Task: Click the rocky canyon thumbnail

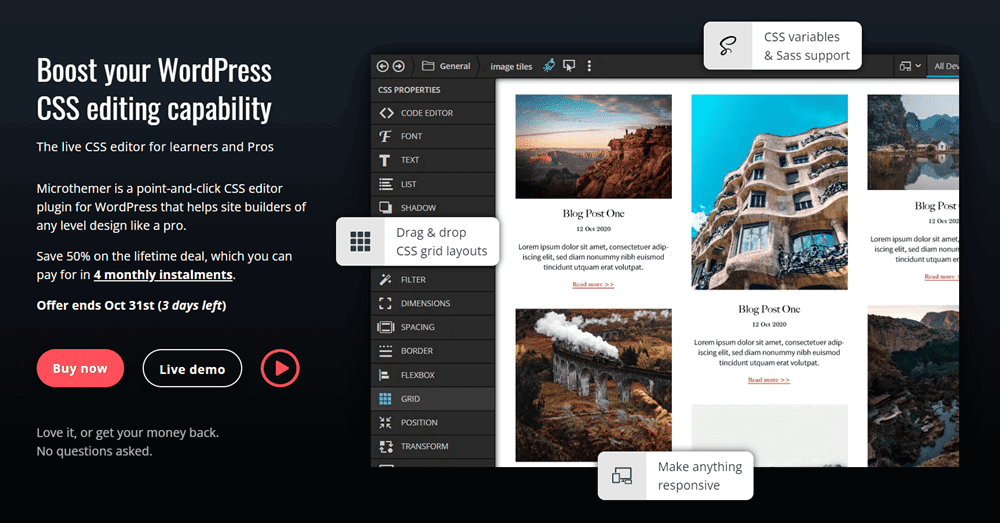Action: (x=913, y=386)
